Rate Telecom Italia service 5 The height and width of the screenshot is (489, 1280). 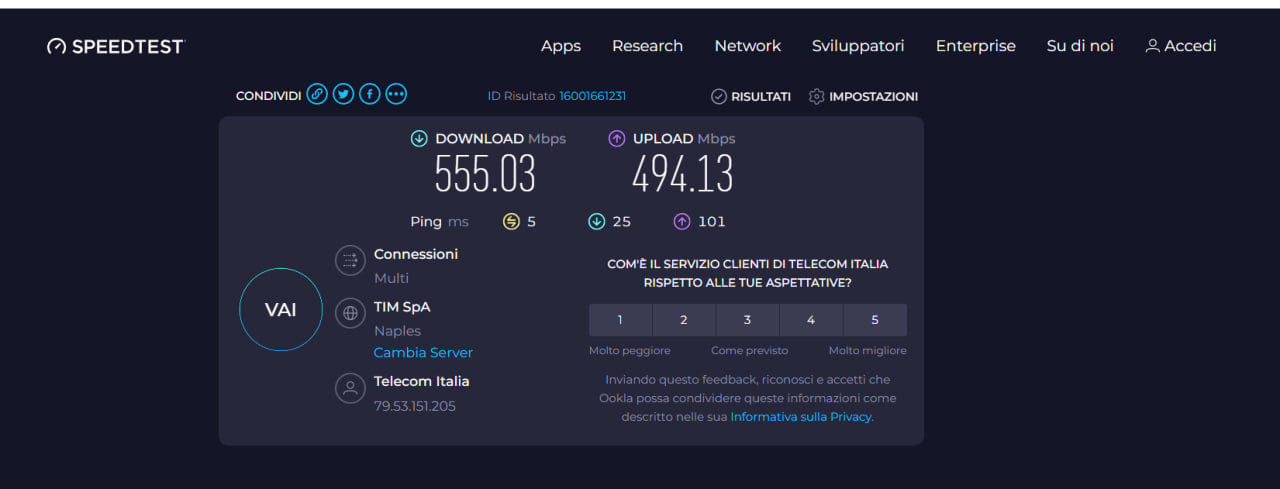pyautogui.click(x=875, y=320)
